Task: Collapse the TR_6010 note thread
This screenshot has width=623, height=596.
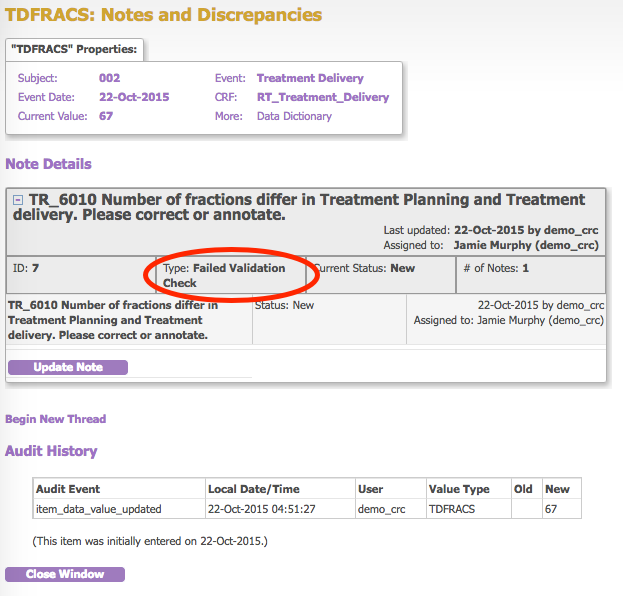Action: click(18, 200)
